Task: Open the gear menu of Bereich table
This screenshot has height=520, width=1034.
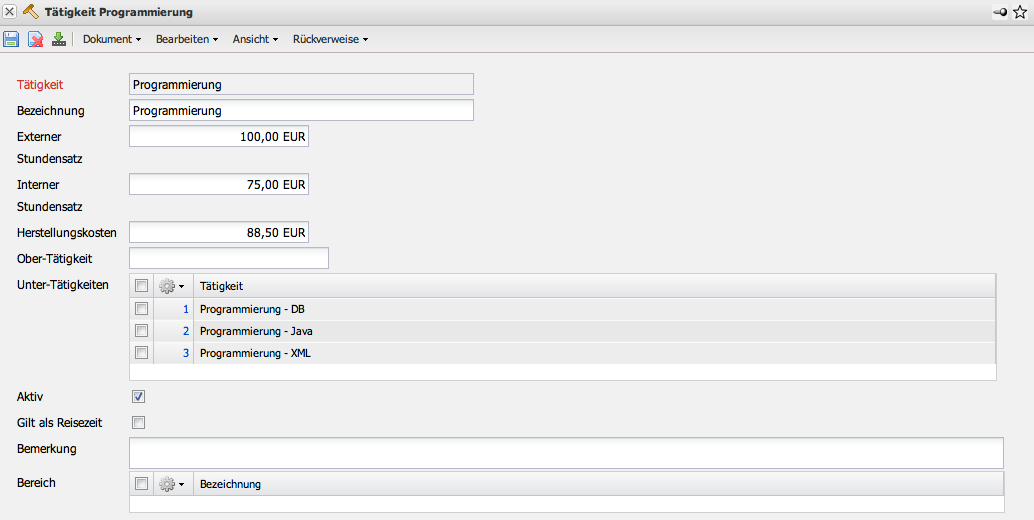Action: click(x=172, y=484)
